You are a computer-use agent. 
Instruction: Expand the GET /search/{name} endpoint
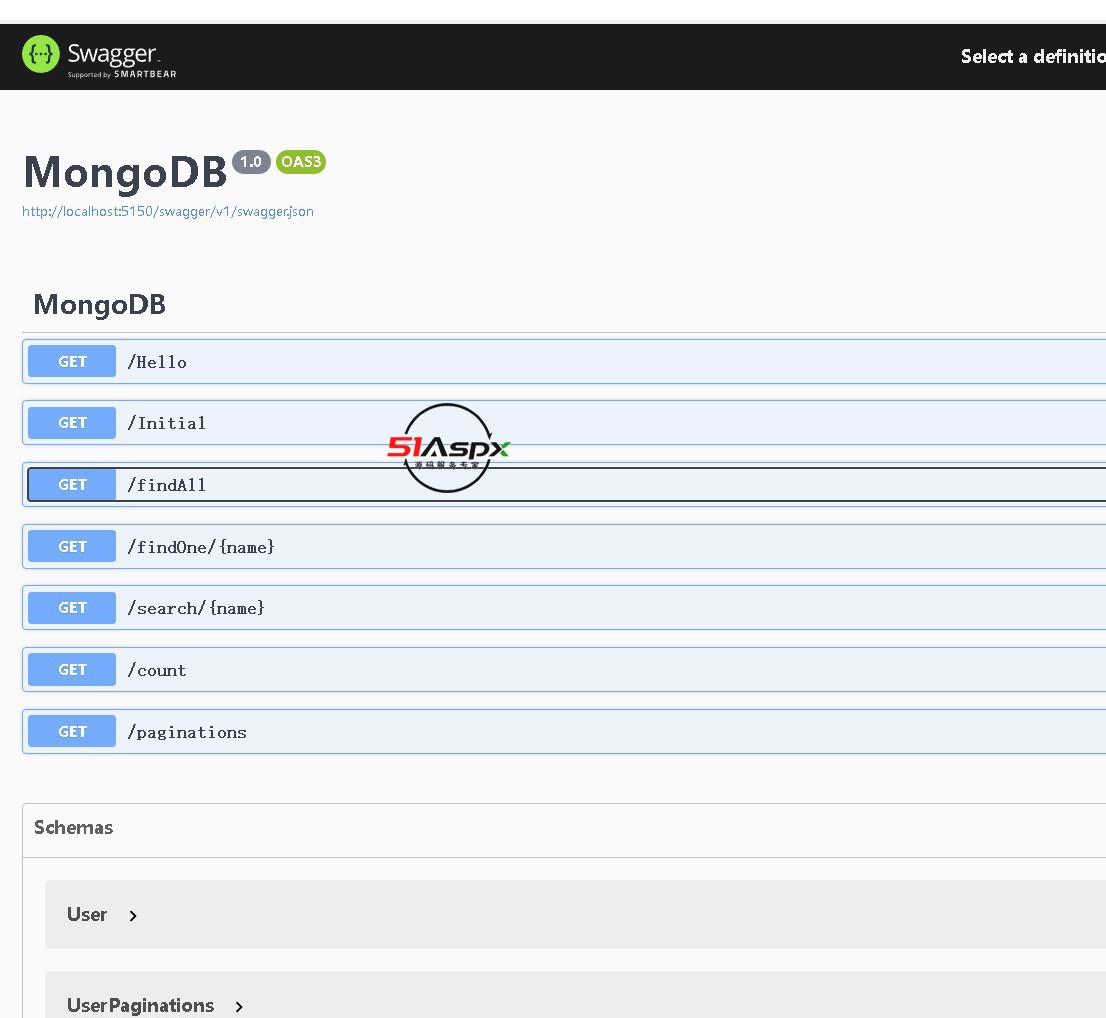coord(564,608)
